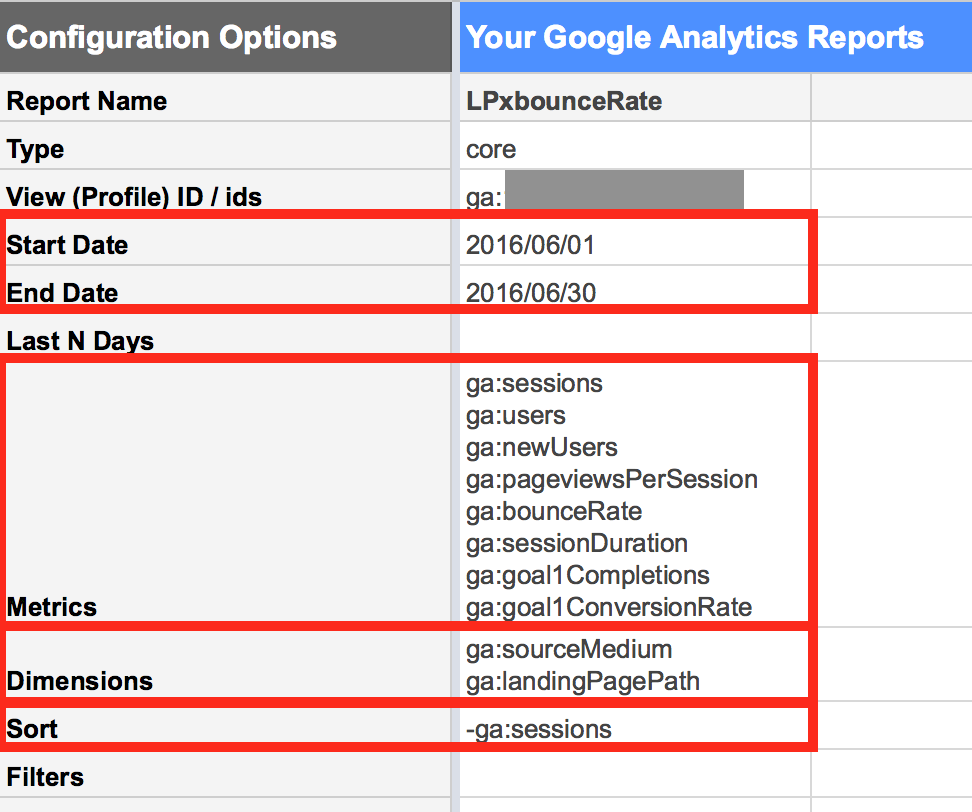Viewport: 972px width, 812px height.
Task: Click the cell containing core
Action: point(635,146)
